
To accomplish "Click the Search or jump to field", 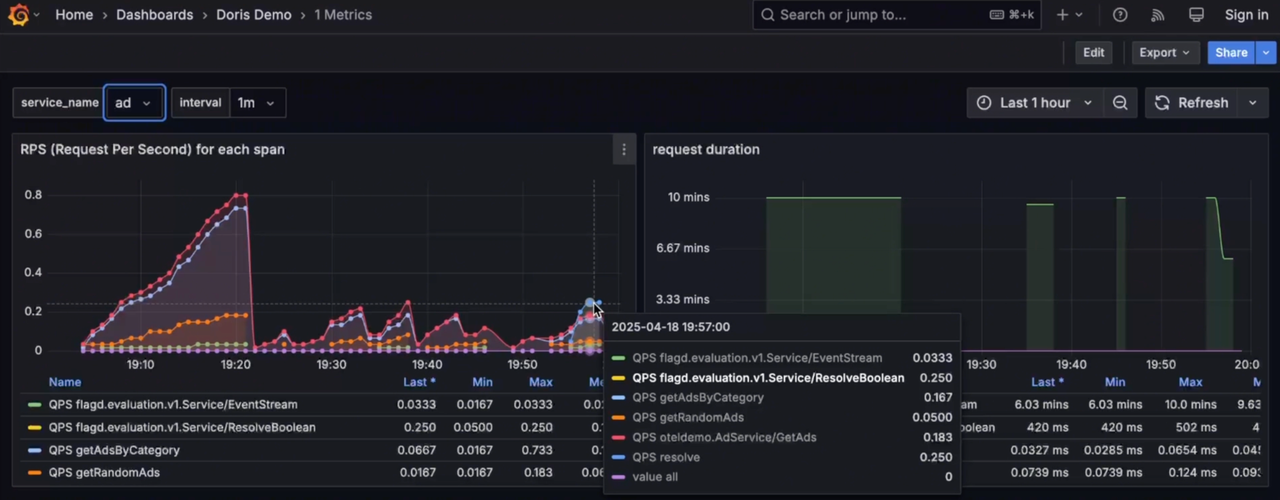I will coord(870,15).
